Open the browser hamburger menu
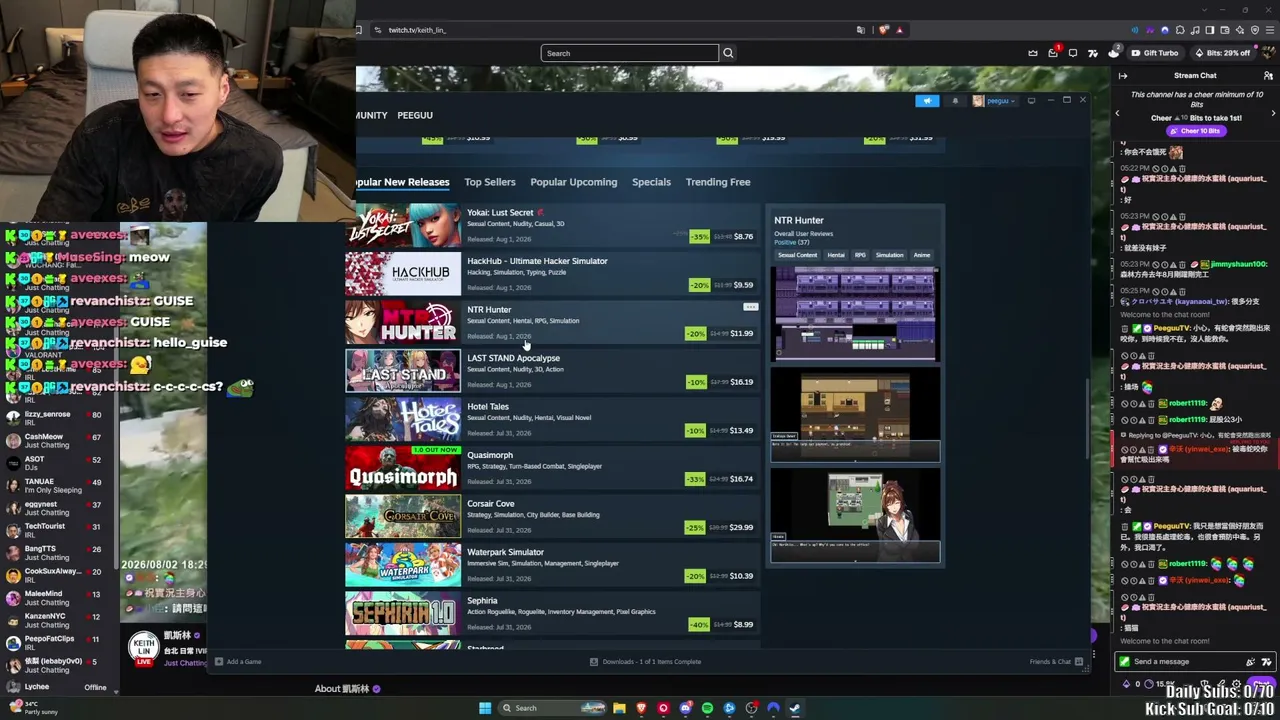1280x720 pixels. coord(1270,30)
